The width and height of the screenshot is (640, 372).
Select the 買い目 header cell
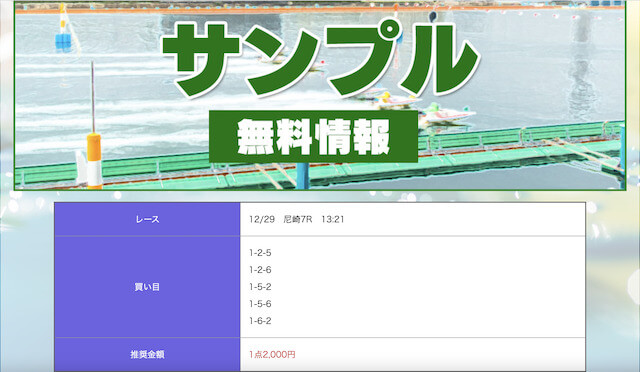click(147, 287)
